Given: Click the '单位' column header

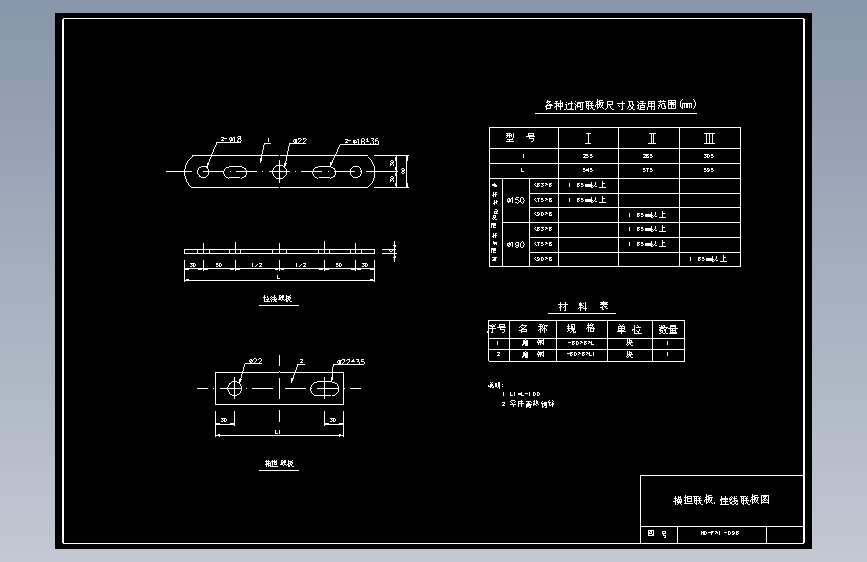Looking at the screenshot, I should [x=629, y=329].
